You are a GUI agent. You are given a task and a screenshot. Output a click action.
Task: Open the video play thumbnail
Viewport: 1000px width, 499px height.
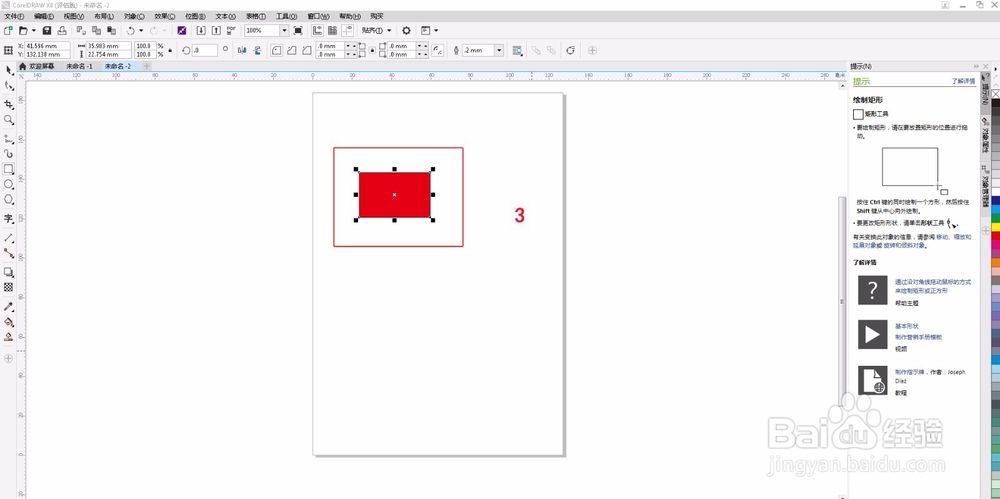point(872,334)
